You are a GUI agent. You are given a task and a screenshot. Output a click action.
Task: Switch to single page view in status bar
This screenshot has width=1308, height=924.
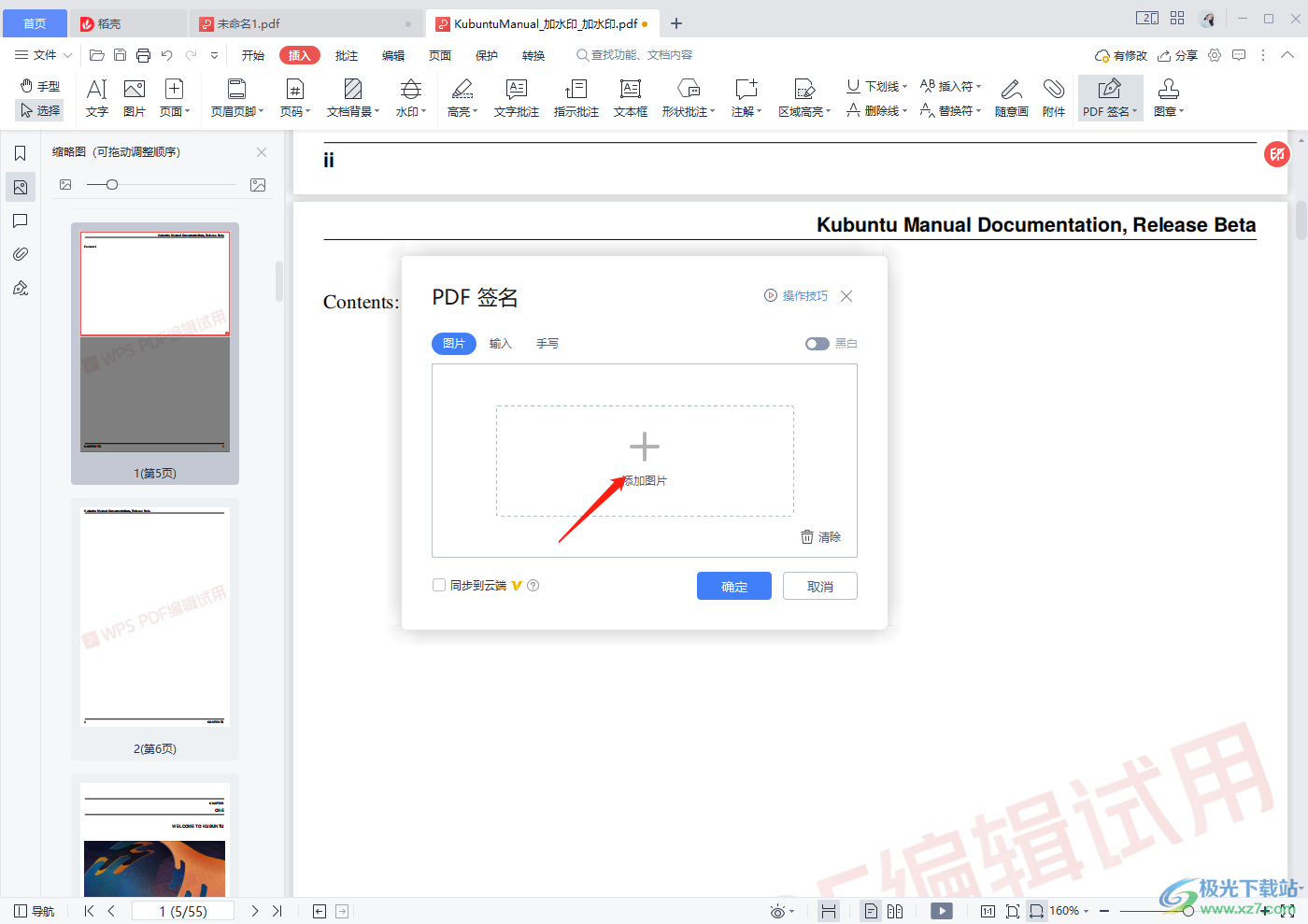click(x=871, y=911)
